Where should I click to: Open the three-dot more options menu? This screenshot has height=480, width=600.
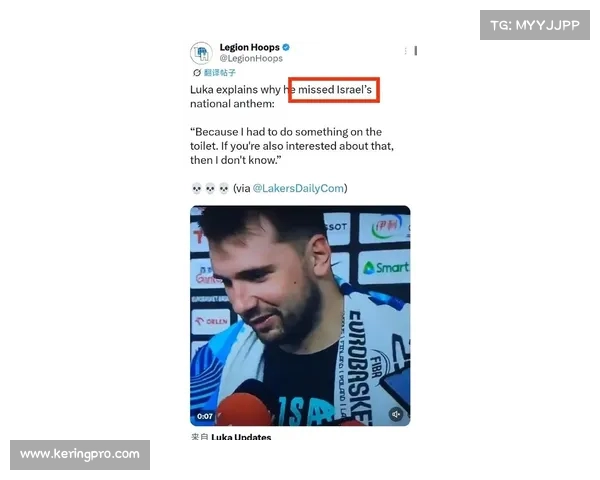pos(405,51)
